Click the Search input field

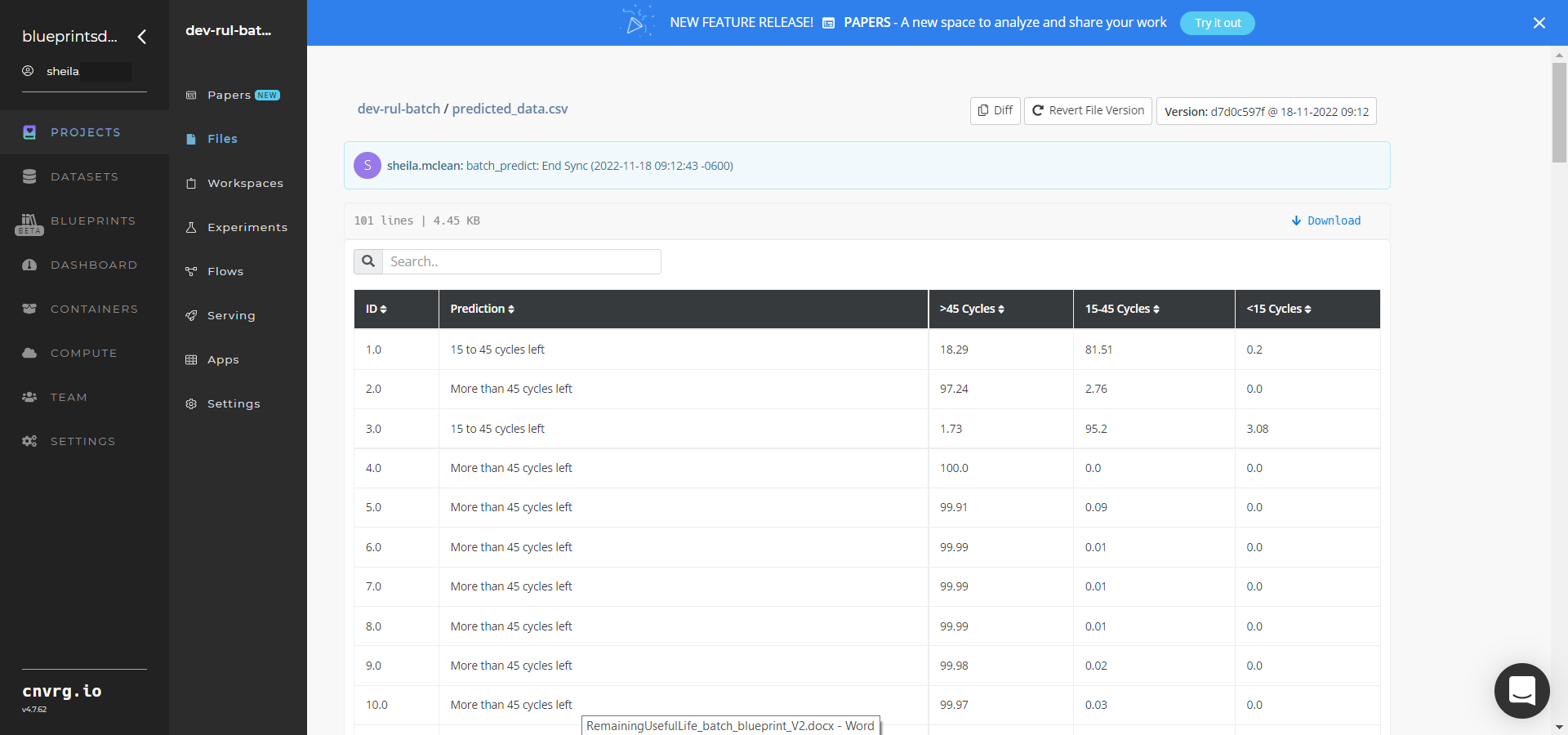click(522, 261)
